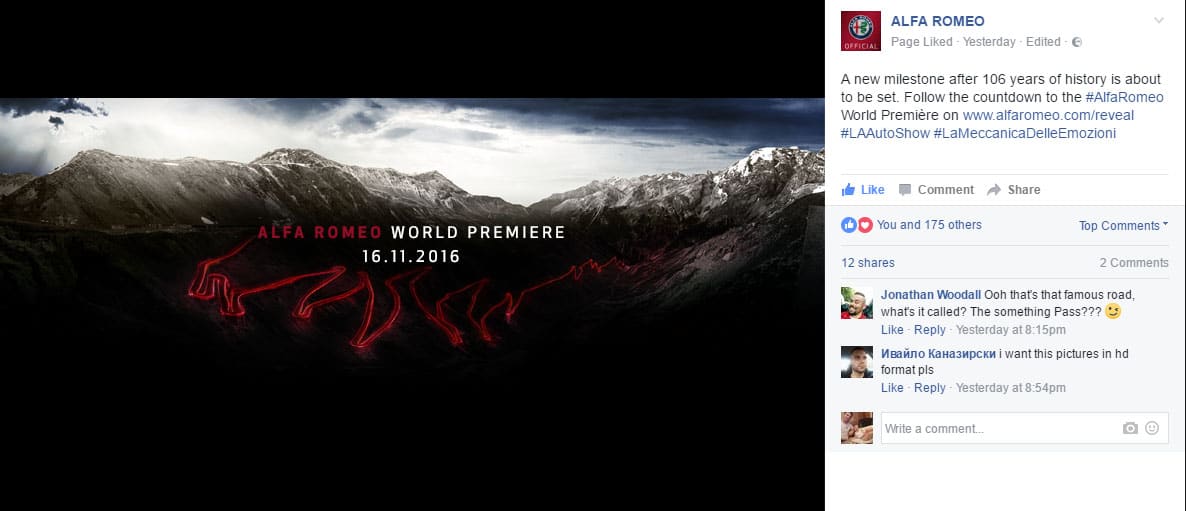Click the Alfa Romeo page logo thumbnail
The height and width of the screenshot is (511, 1186).
click(x=861, y=31)
